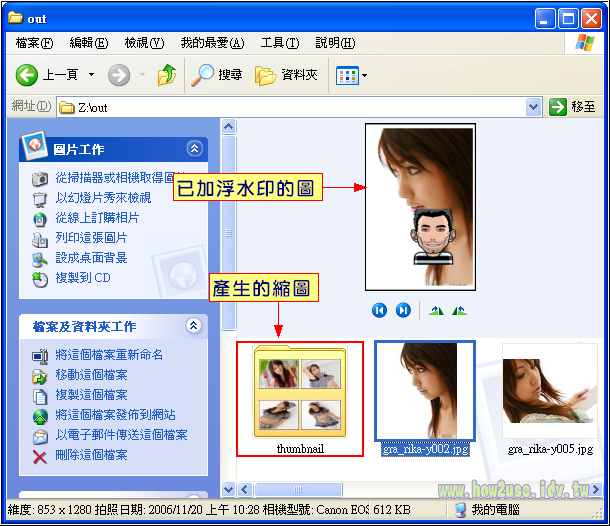Click 以幻燈片秀來檢視 link

[x=103, y=198]
